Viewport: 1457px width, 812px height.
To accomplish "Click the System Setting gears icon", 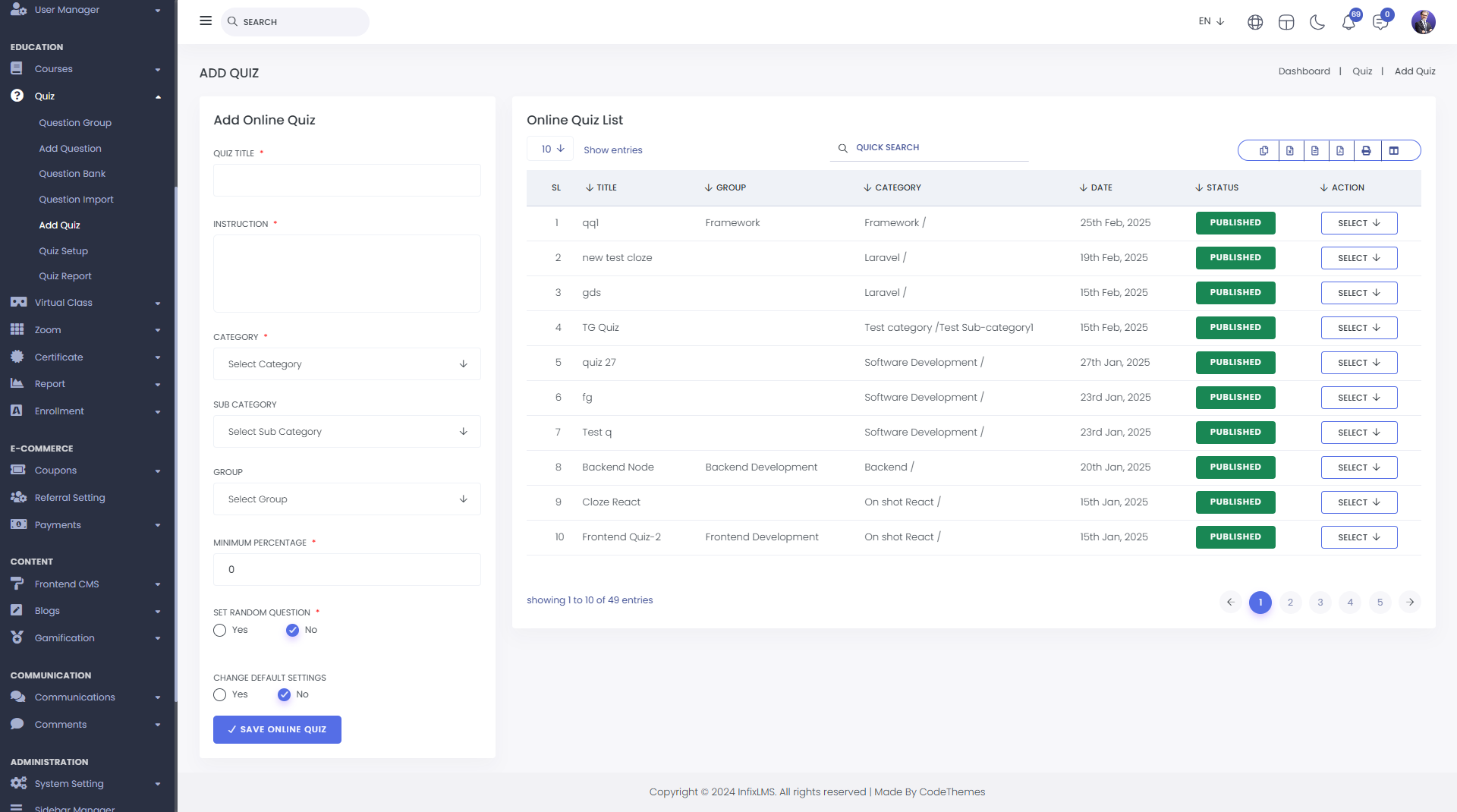I will (x=18, y=783).
